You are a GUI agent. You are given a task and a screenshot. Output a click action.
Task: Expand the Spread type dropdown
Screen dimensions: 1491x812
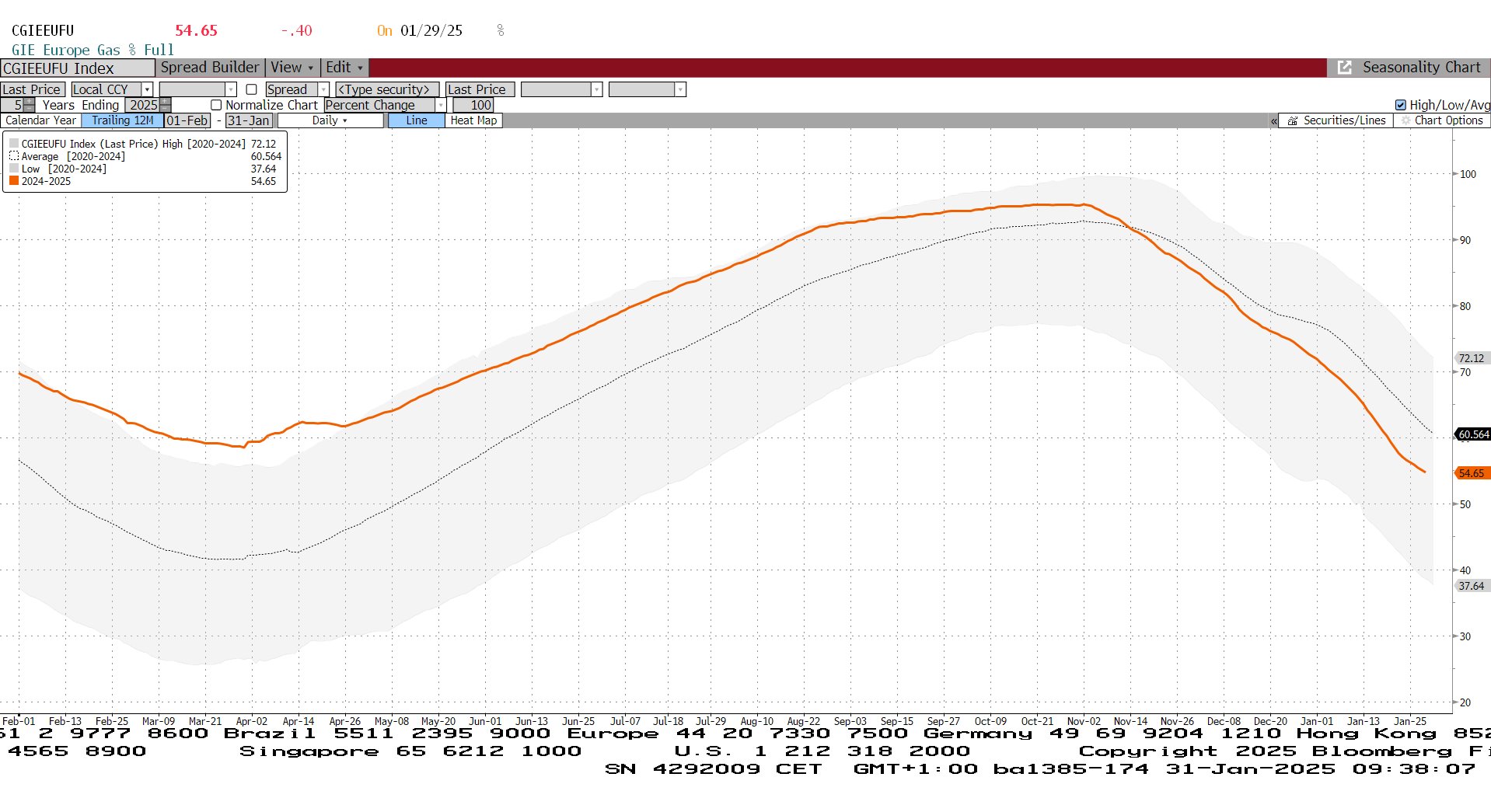pyautogui.click(x=324, y=89)
